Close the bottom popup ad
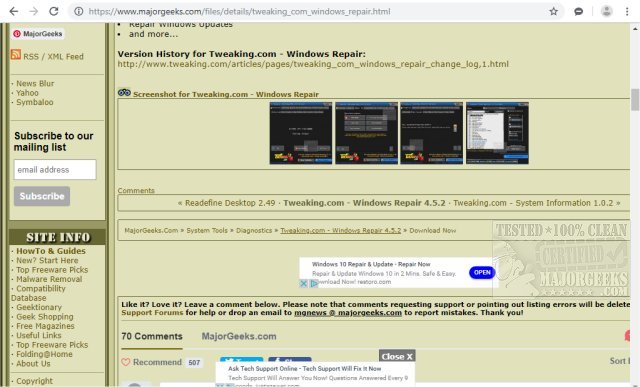 (x=397, y=356)
